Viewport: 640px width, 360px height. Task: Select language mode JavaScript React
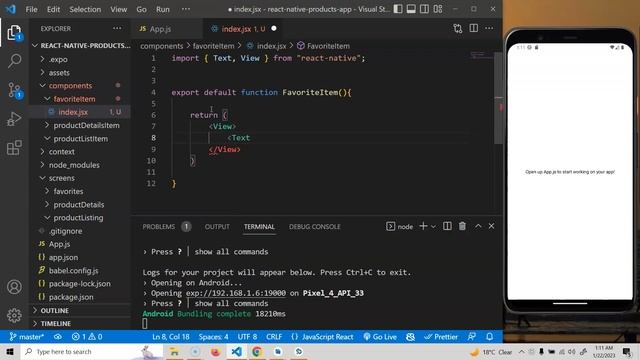point(322,337)
